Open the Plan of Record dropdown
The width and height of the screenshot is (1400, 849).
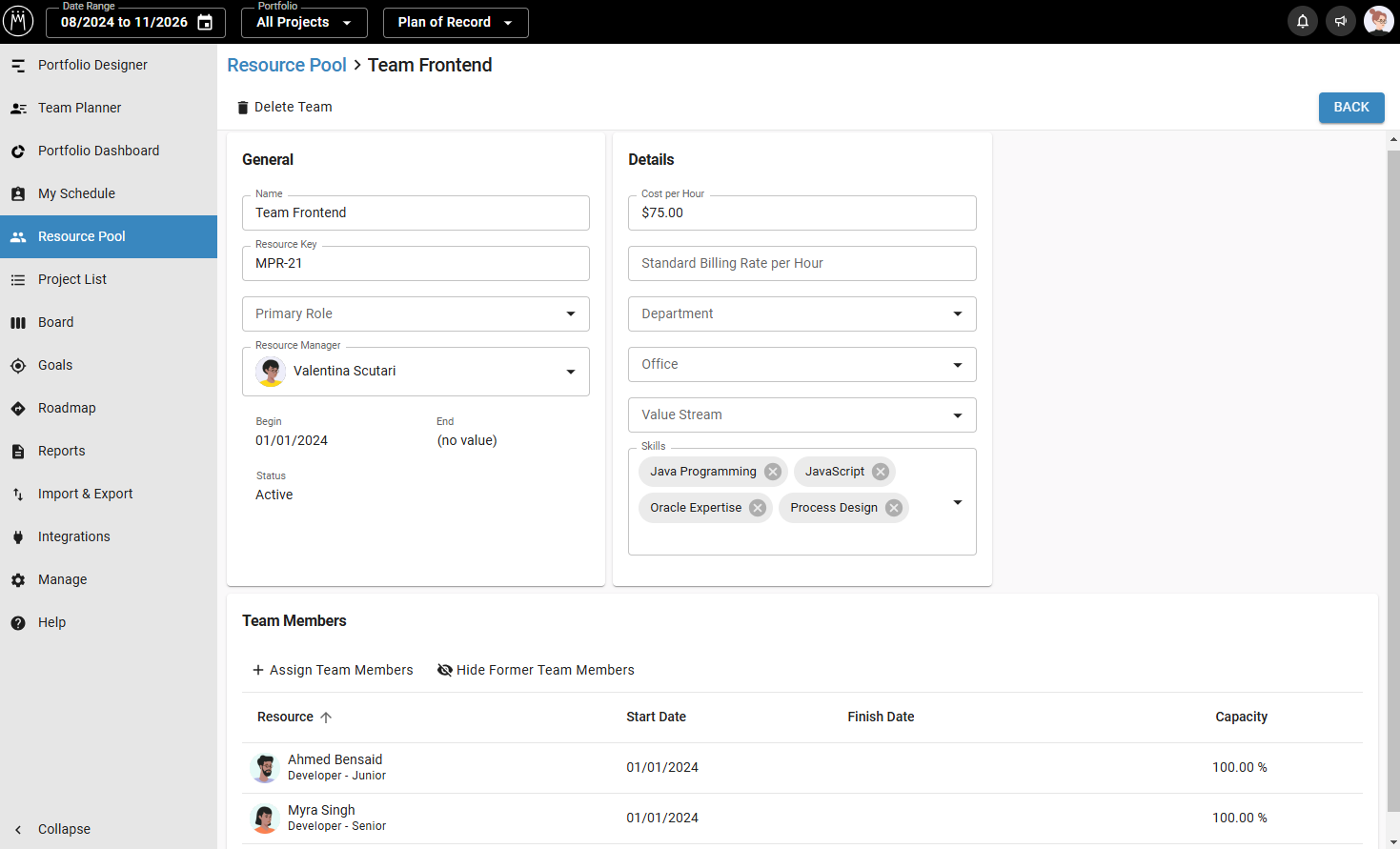point(456,22)
